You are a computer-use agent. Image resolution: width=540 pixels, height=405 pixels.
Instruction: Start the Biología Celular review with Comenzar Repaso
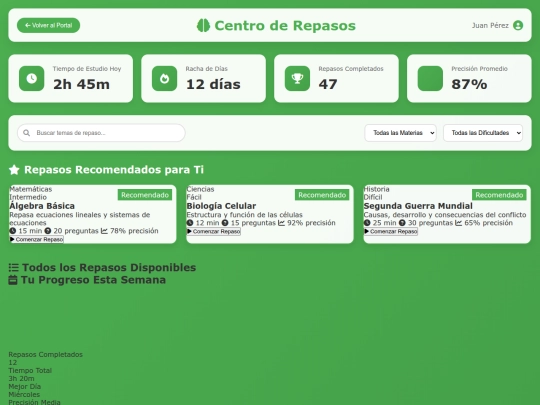pyautogui.click(x=214, y=231)
